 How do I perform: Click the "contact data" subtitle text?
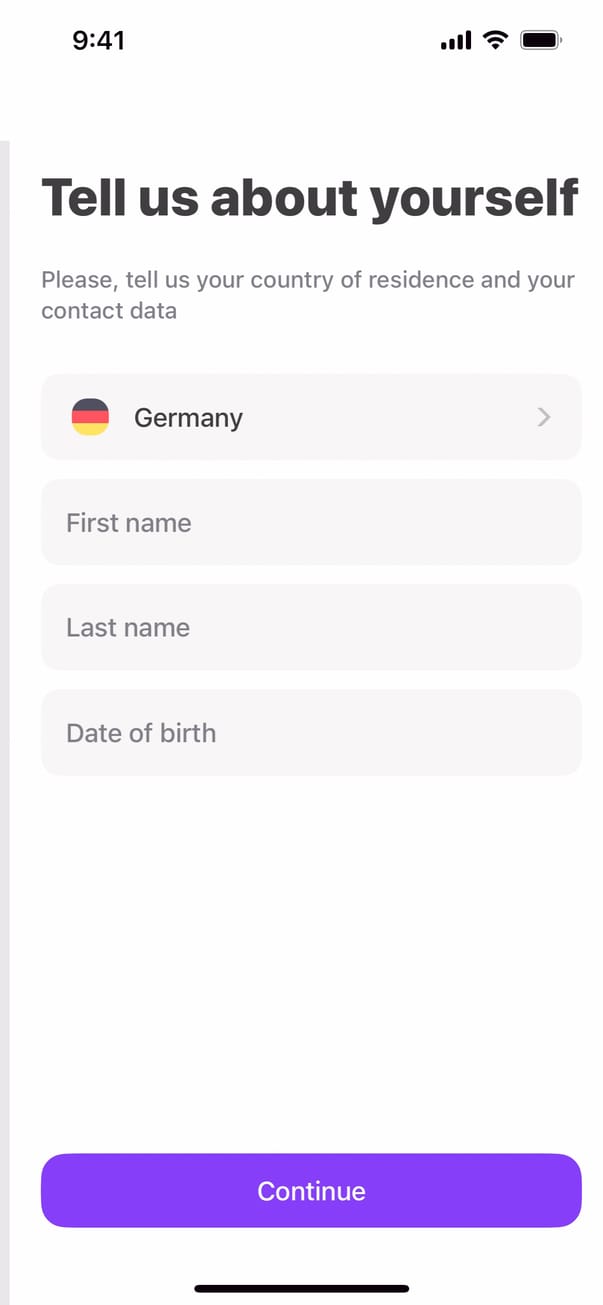pyautogui.click(x=109, y=310)
